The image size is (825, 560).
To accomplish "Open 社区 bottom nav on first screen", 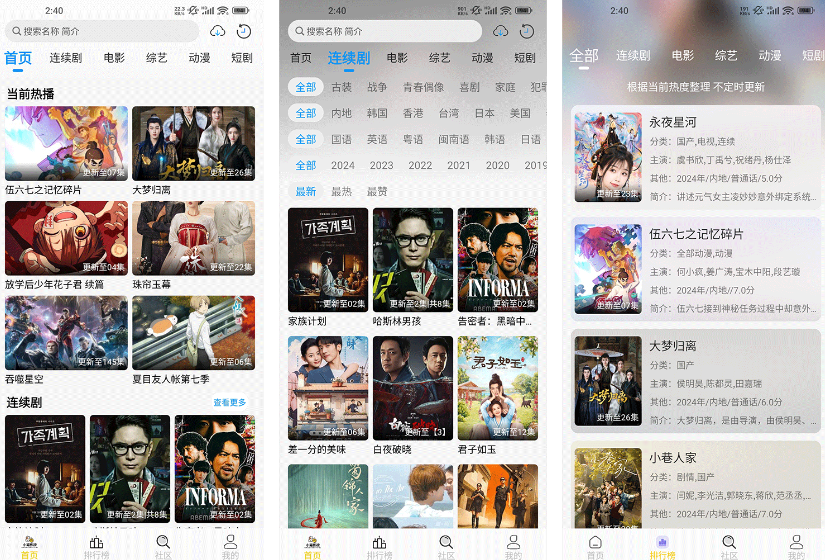I will point(163,547).
